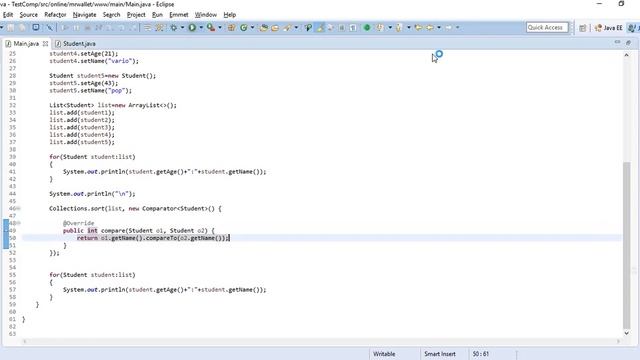Click the Writable status bar entry
Screen dimensions: 640x360
384,354
